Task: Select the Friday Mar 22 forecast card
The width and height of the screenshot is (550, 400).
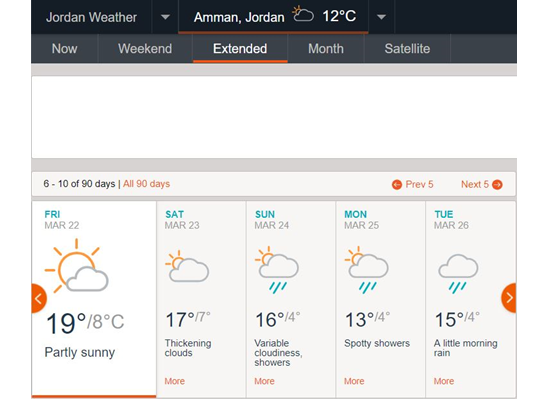Action: coord(94,299)
